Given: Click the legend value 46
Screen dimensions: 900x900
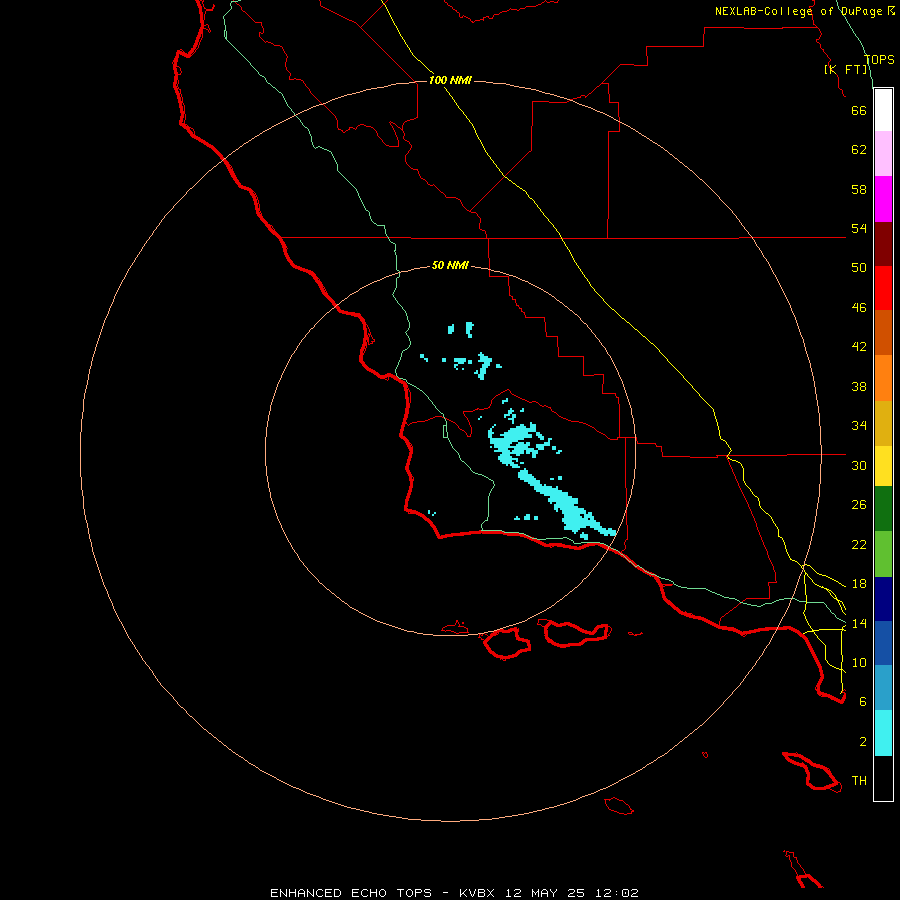Looking at the screenshot, I should coord(859,308).
